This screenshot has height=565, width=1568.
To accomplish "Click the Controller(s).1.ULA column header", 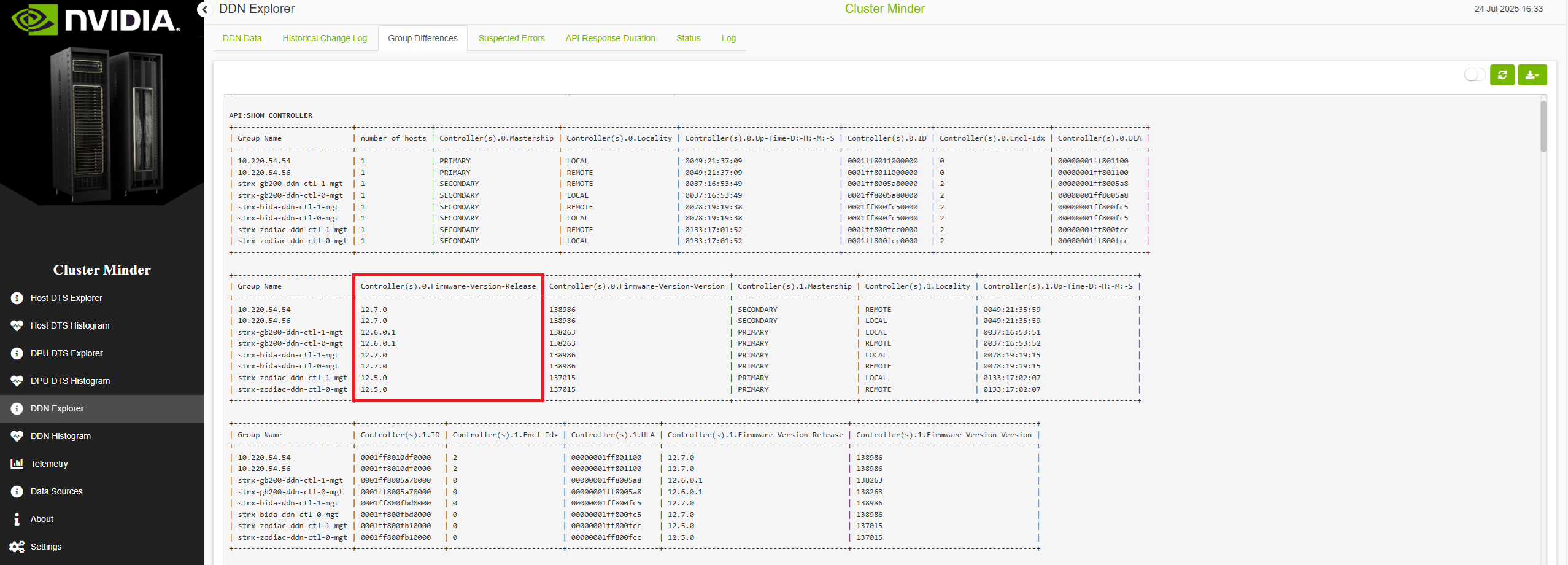I will (x=613, y=435).
